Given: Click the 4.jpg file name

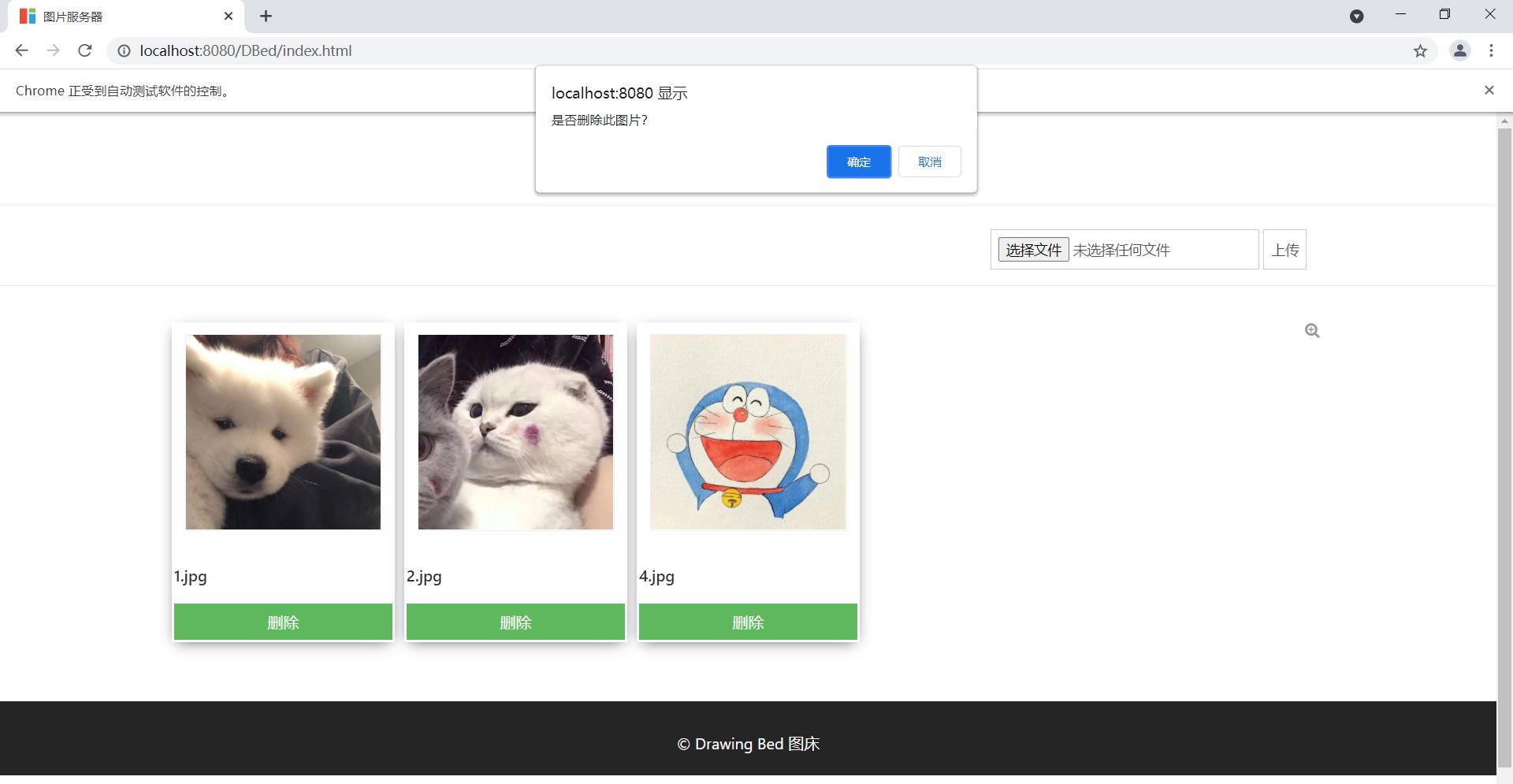Looking at the screenshot, I should click(x=656, y=576).
